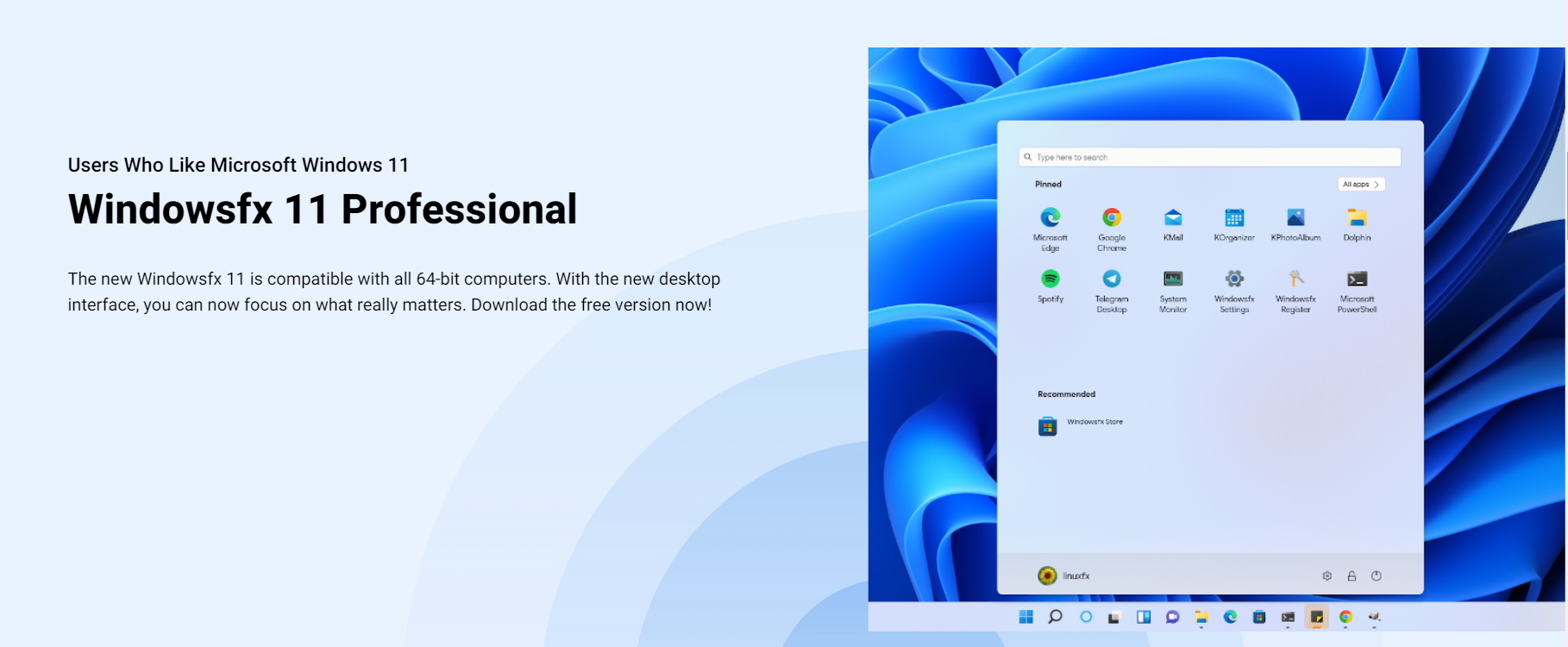Open settings gear in start menu footer
Viewport: 1568px width, 647px height.
1327,575
